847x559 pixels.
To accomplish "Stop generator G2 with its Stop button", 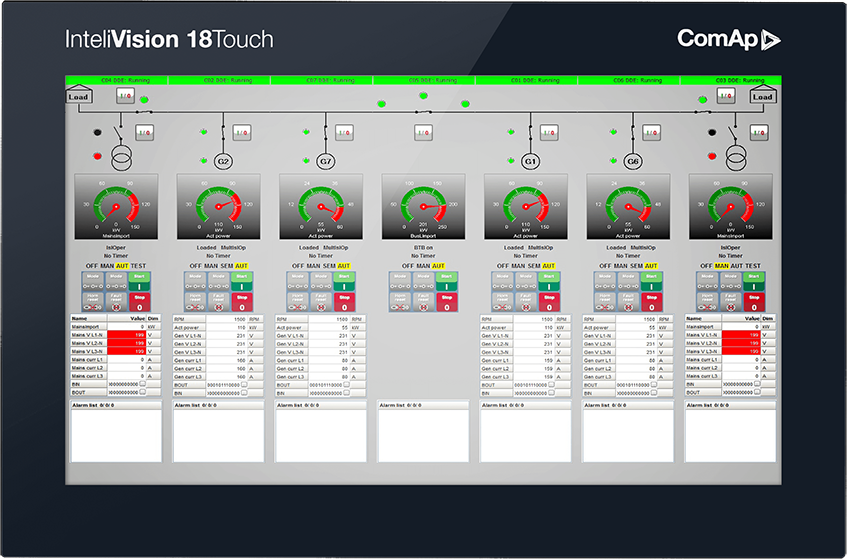I will [241, 302].
